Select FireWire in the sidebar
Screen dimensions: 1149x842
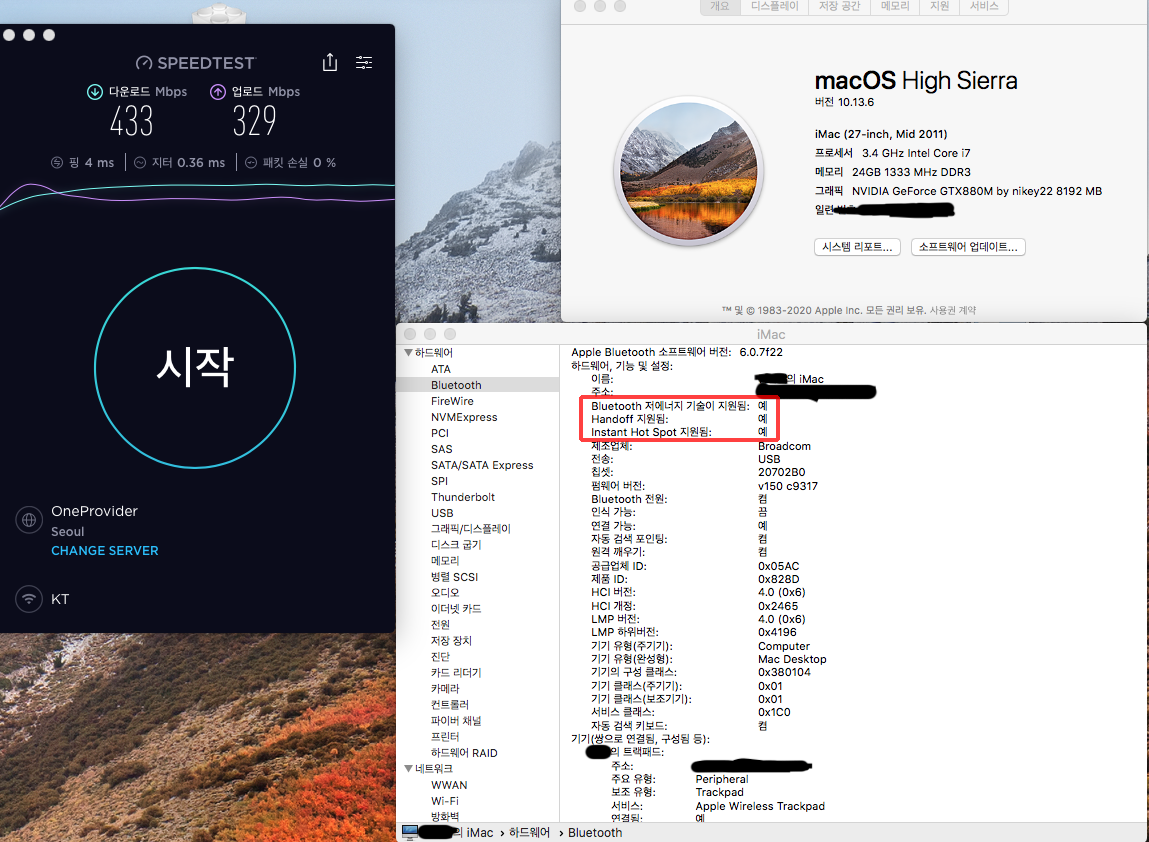[x=452, y=401]
